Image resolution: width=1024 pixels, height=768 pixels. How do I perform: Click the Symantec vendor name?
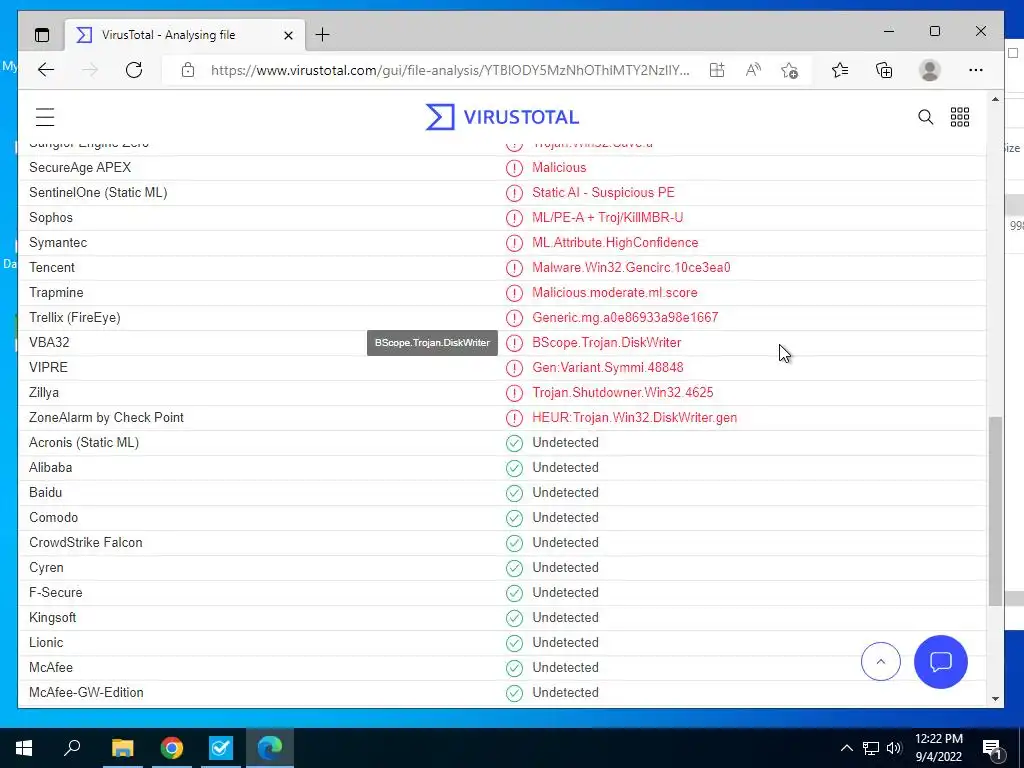pos(57,242)
